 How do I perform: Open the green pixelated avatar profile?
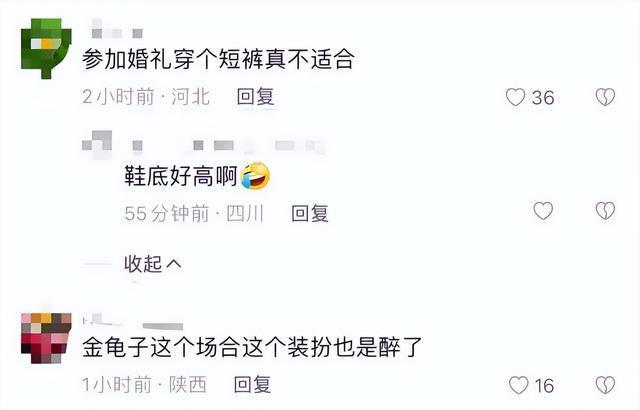[x=46, y=49]
